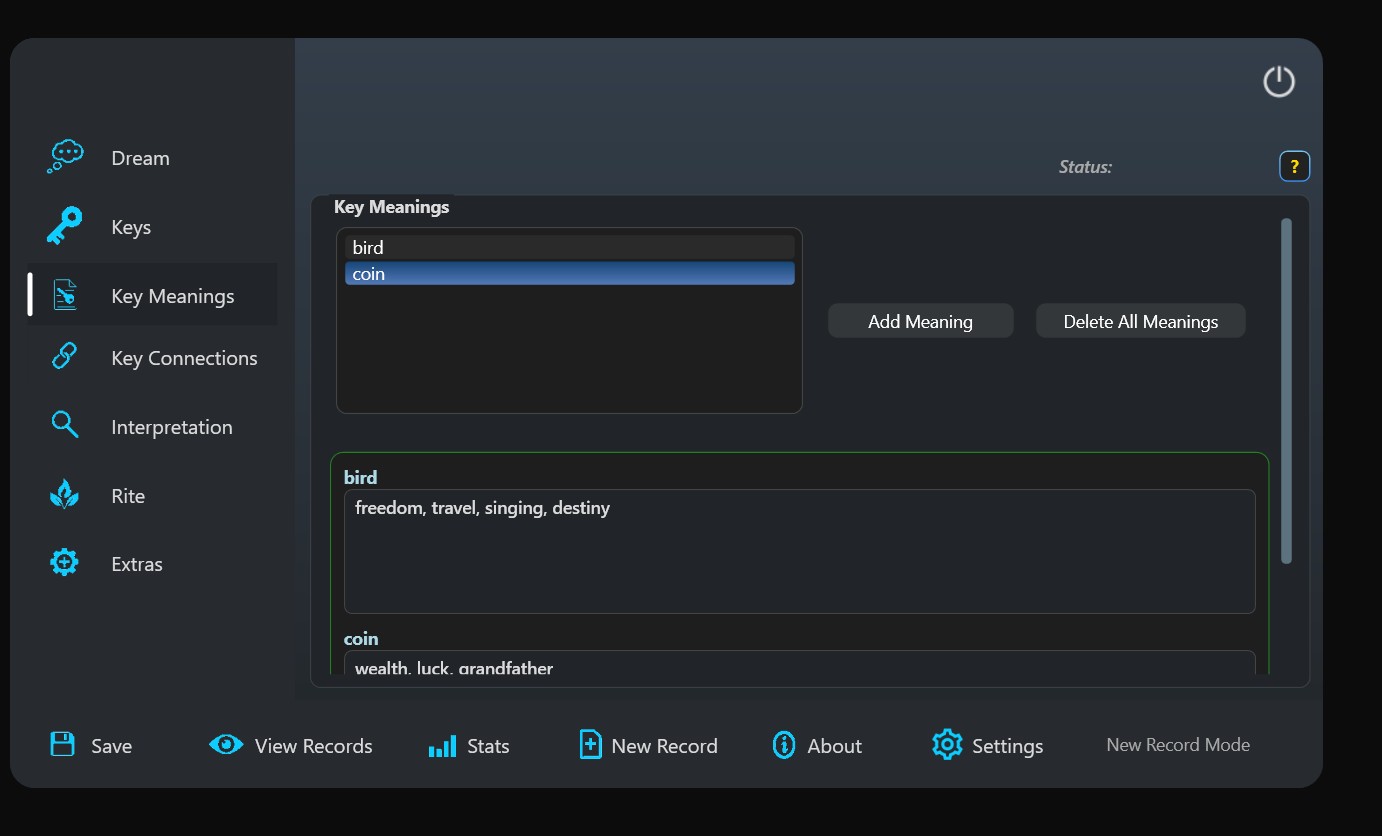Click the bold coin heading above its meanings
Image resolution: width=1382 pixels, height=836 pixels.
coord(361,638)
